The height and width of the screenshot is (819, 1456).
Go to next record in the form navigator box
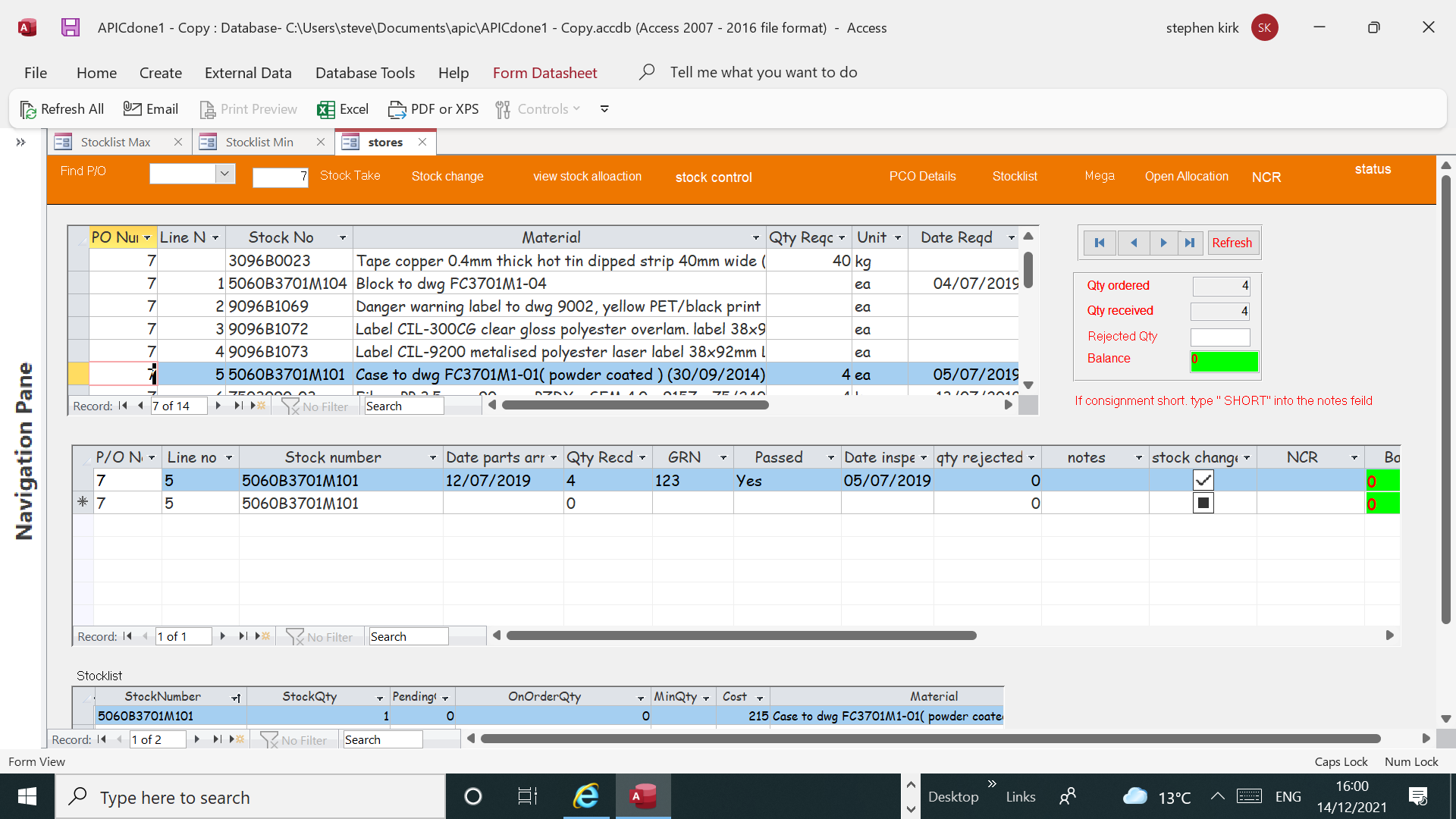tap(1163, 243)
